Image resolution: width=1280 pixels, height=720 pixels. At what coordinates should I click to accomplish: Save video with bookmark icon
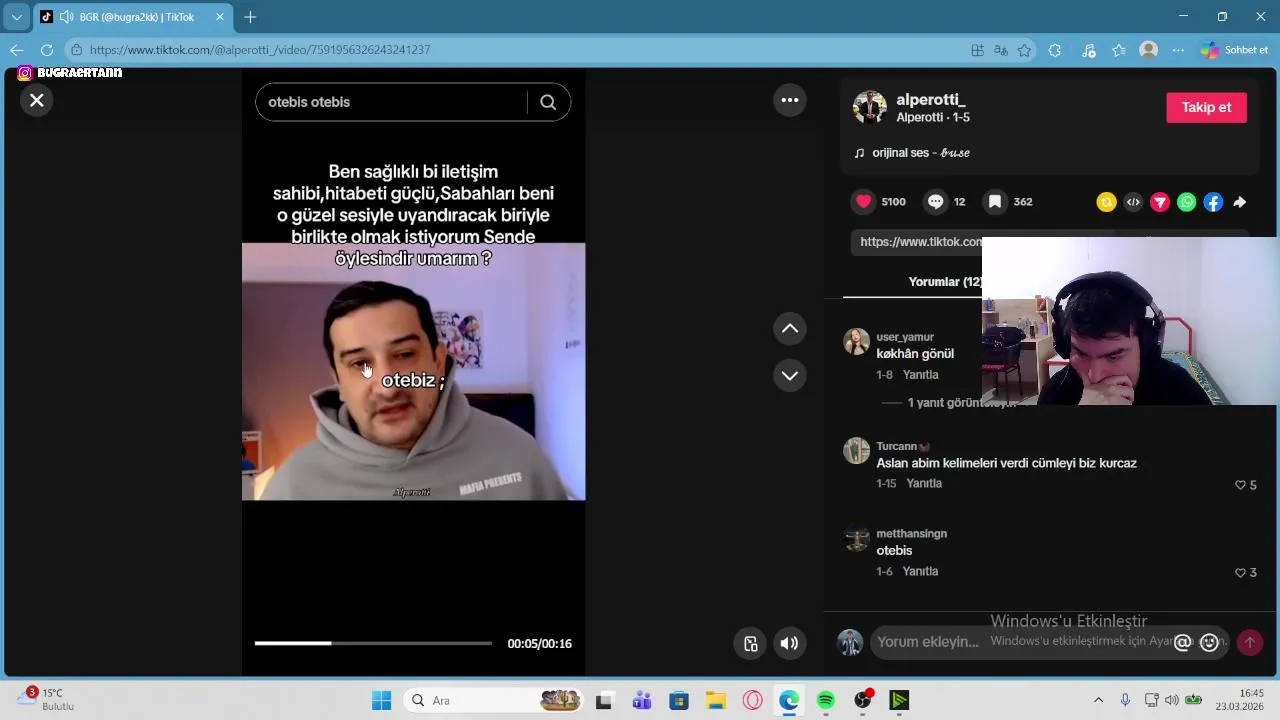995,201
